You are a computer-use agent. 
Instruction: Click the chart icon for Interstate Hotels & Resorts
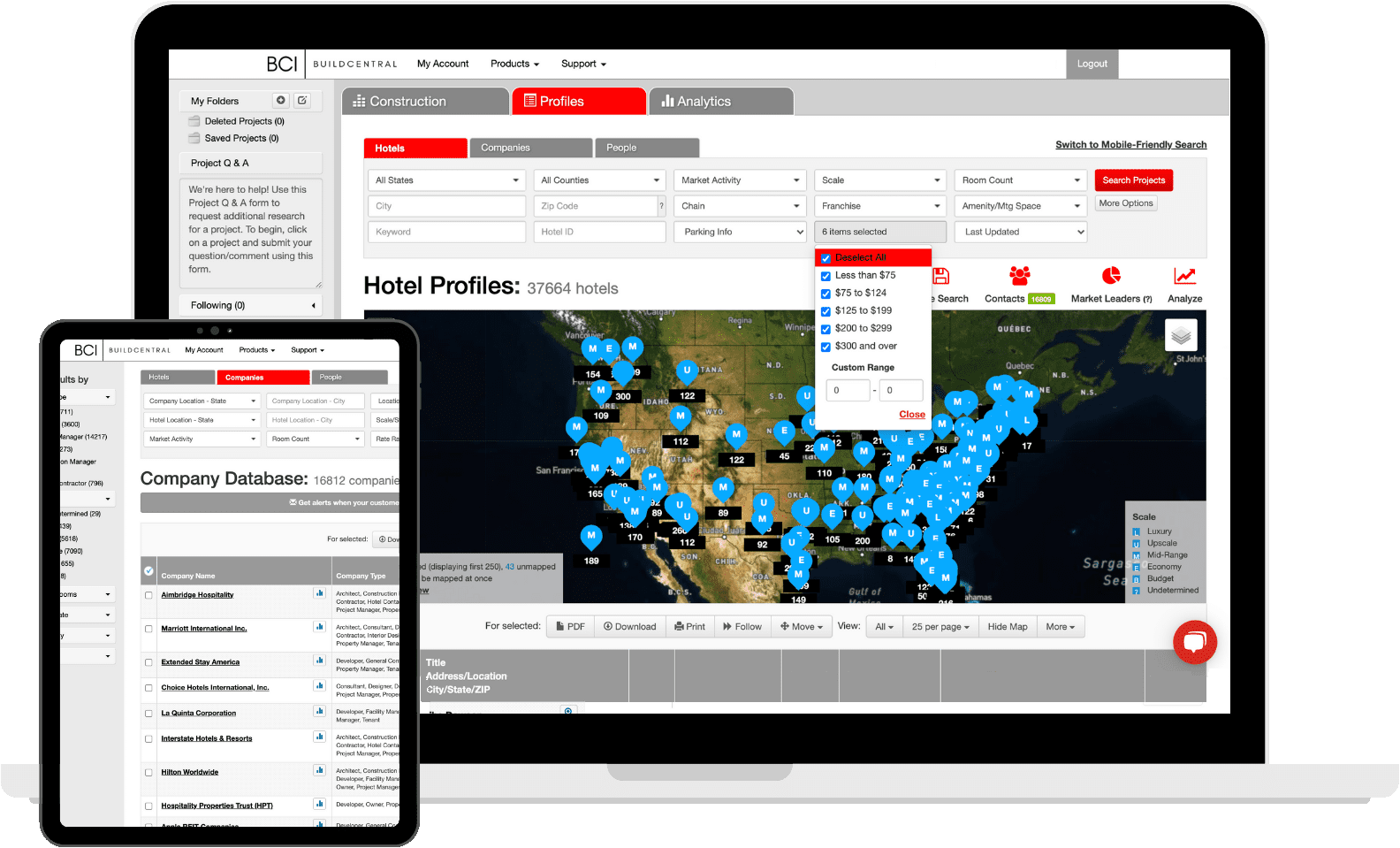point(319,737)
